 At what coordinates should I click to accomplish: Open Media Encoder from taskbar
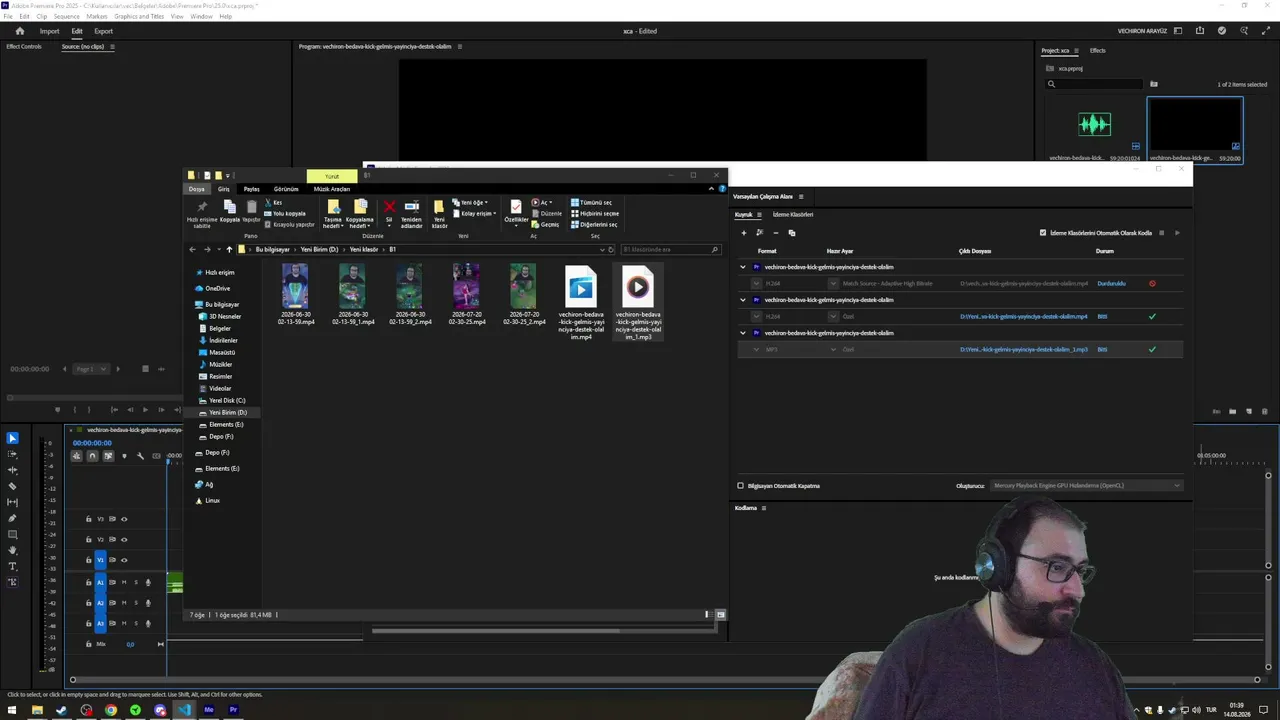coord(209,710)
